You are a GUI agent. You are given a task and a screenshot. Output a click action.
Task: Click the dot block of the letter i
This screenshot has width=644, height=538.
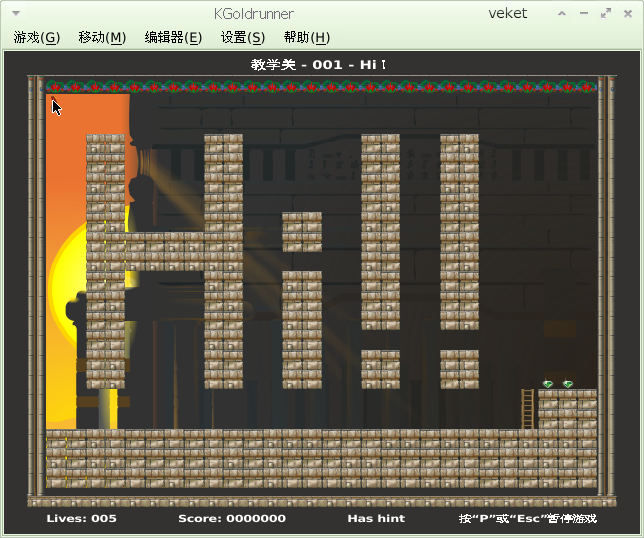coord(302,232)
